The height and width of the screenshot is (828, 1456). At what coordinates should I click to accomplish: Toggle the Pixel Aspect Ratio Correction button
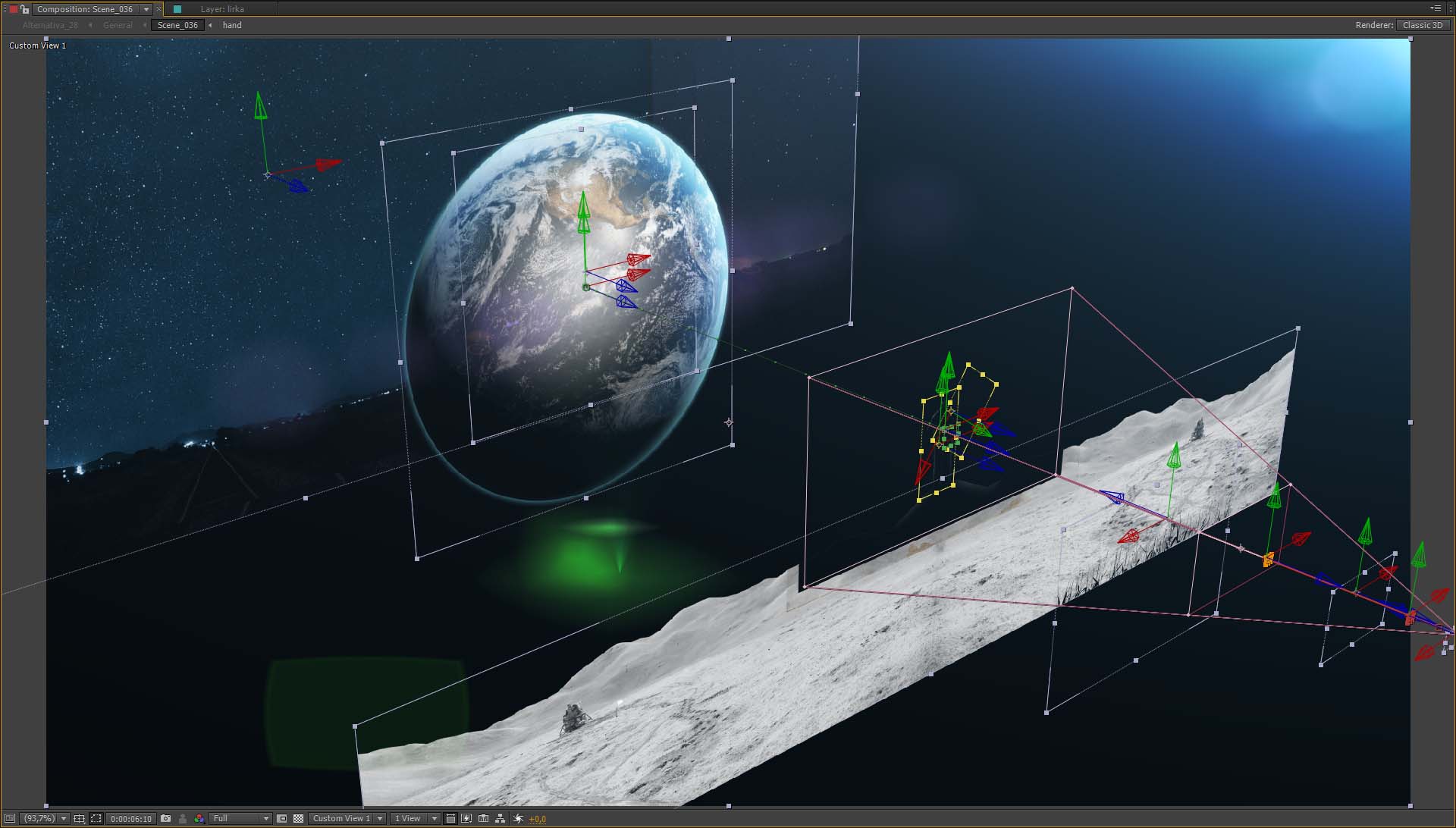point(450,818)
